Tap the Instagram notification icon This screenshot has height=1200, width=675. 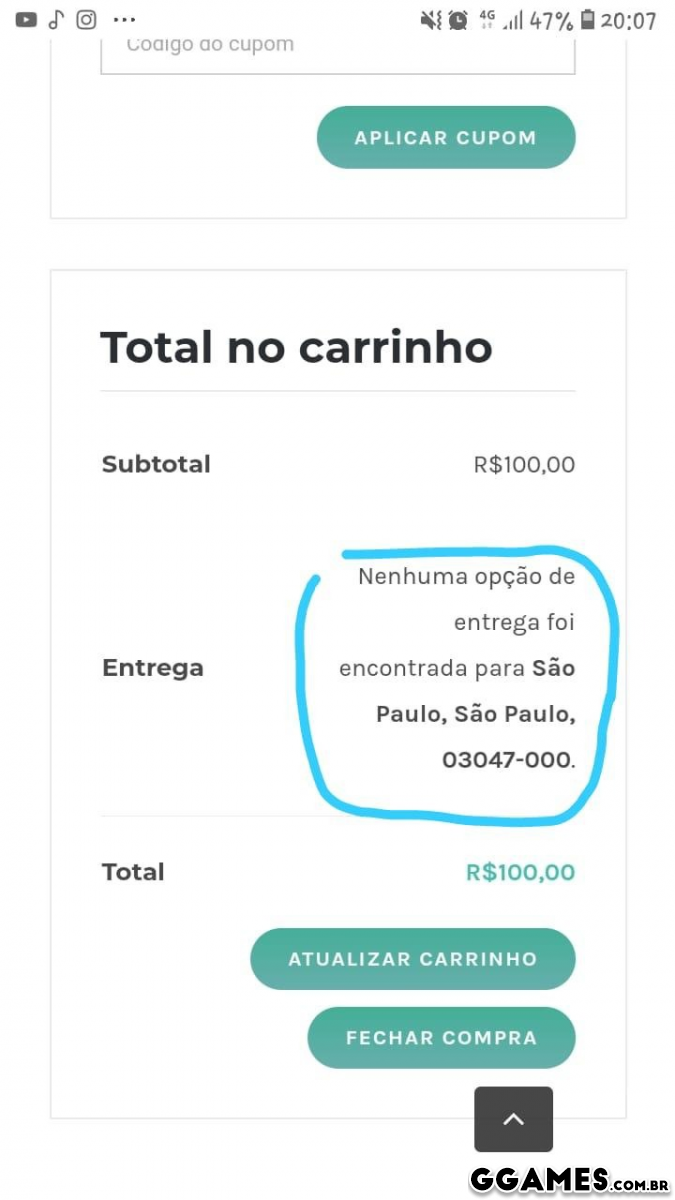click(x=87, y=20)
